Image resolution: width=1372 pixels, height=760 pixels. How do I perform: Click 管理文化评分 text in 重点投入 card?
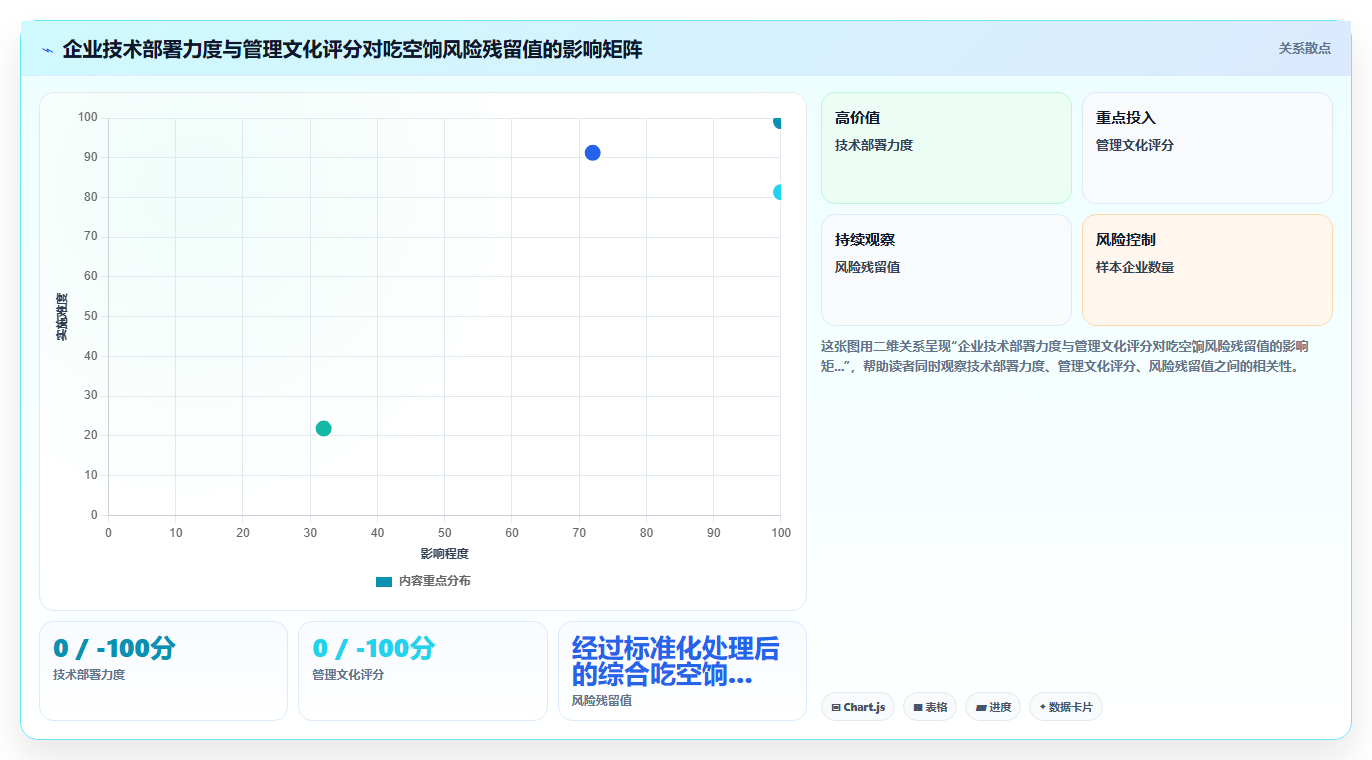click(1135, 145)
